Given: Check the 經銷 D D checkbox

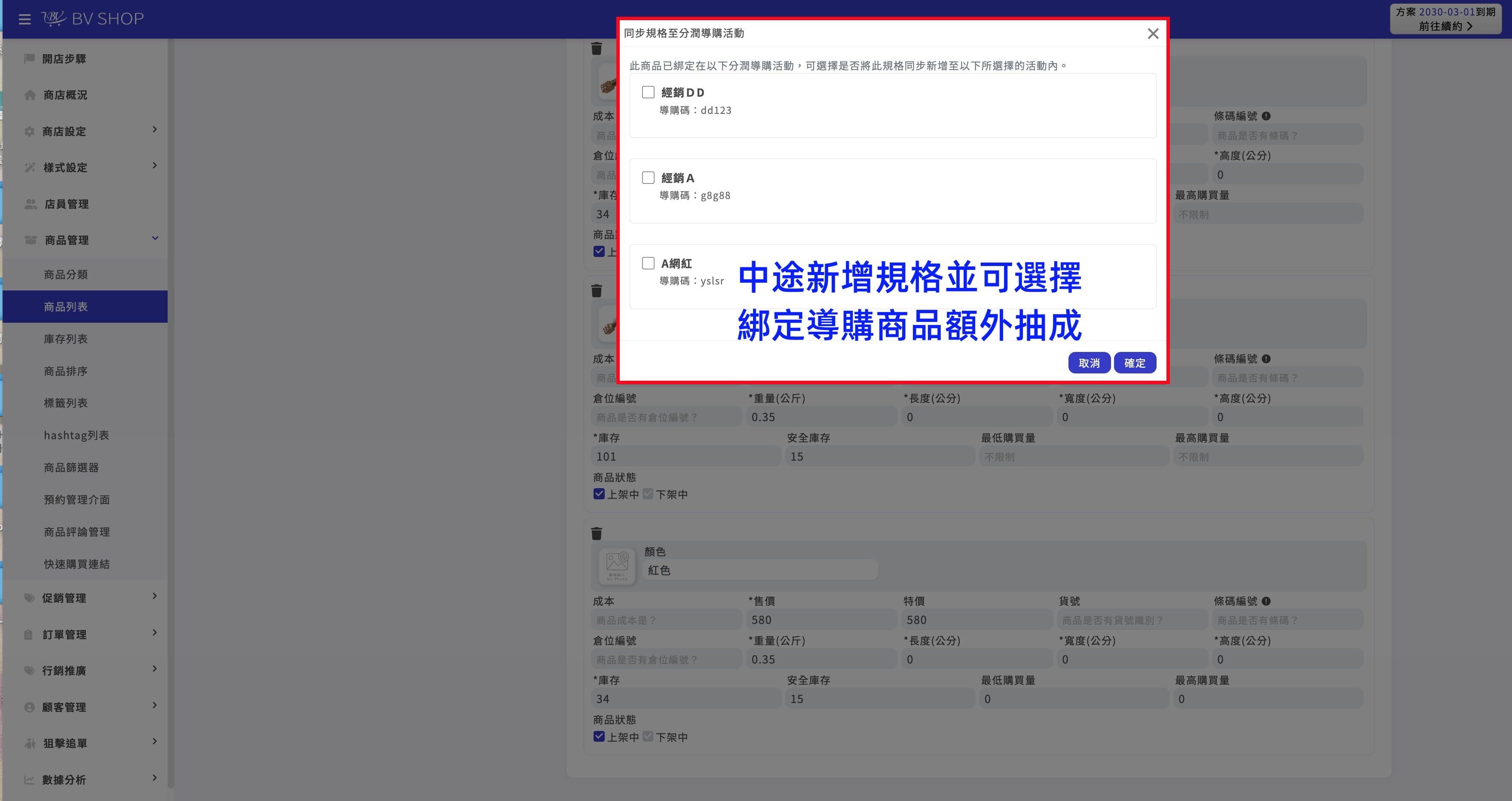Looking at the screenshot, I should (648, 92).
